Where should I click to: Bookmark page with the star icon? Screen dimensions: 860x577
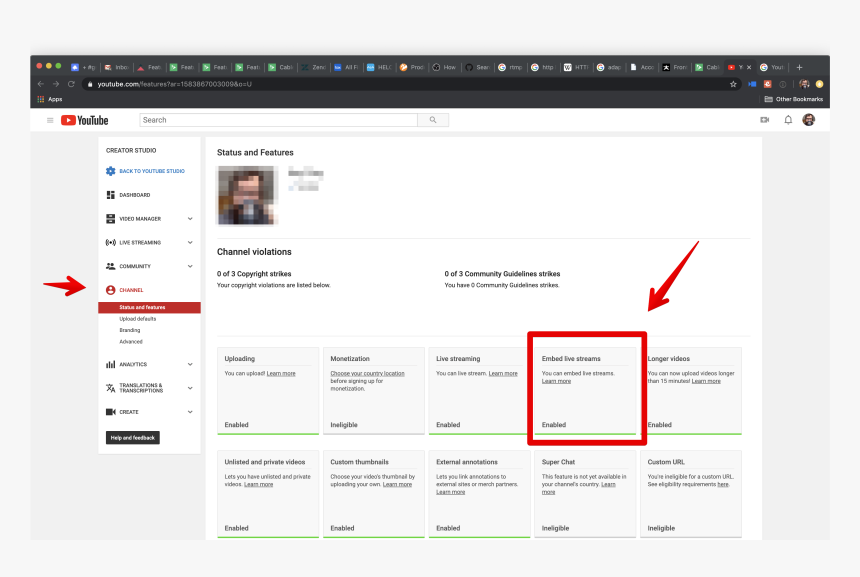(x=733, y=84)
